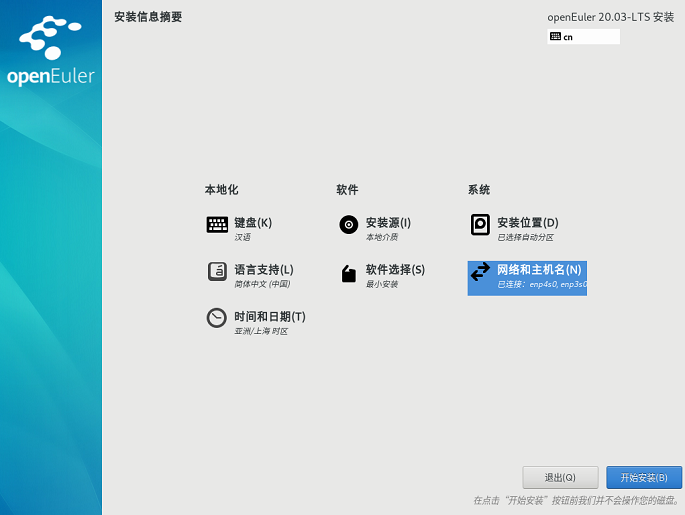Open 语言支持(L) configuration

coord(264,270)
